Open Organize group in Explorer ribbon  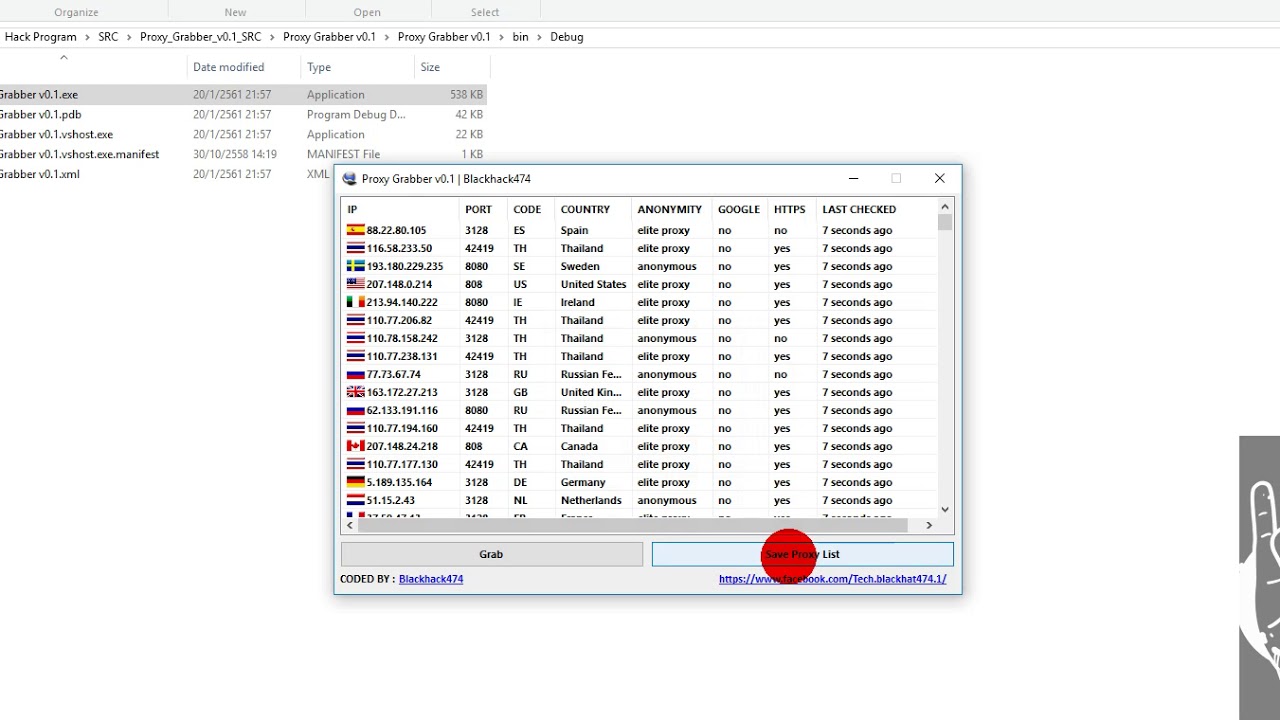[76, 12]
